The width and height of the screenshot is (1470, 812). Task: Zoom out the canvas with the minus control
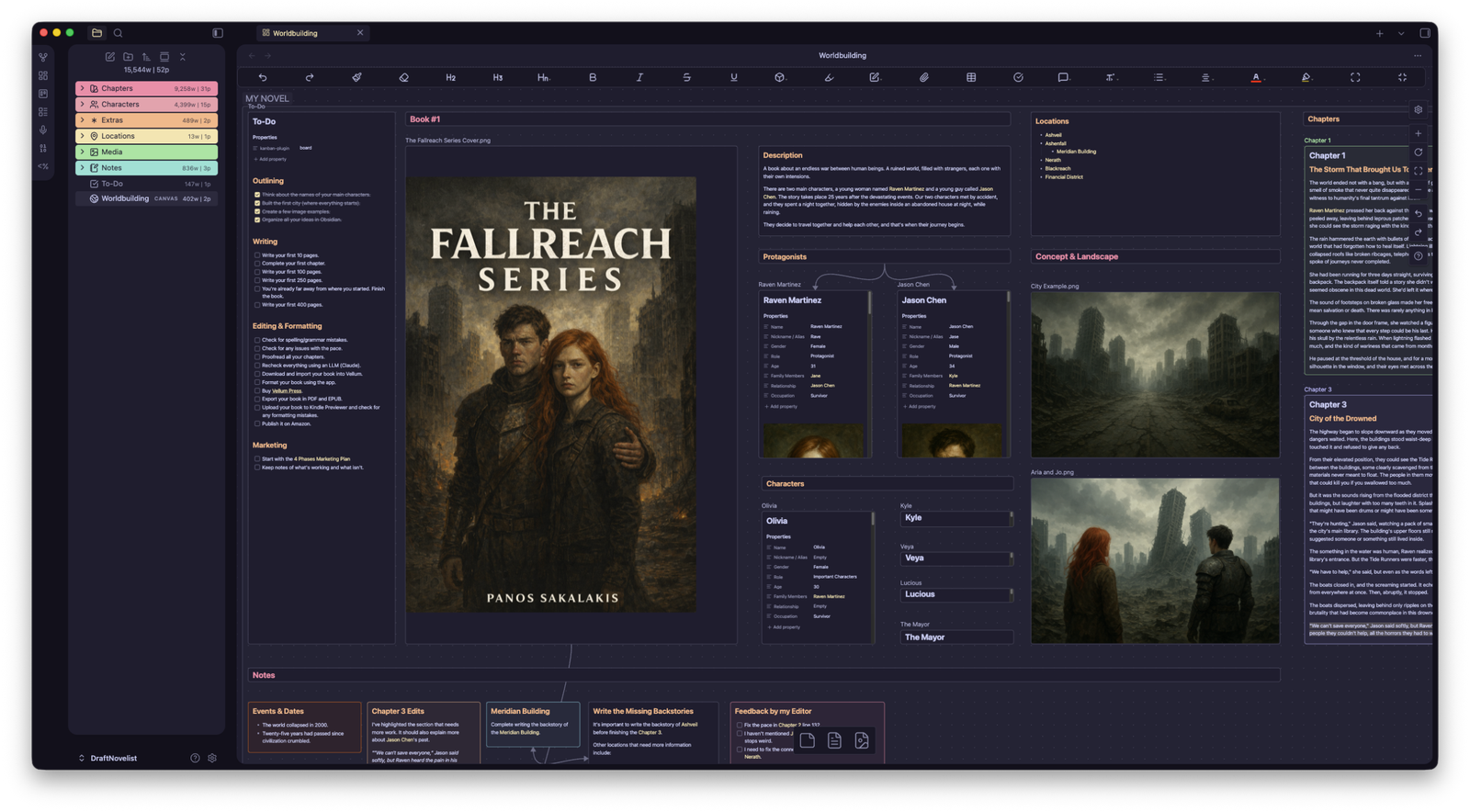click(x=1419, y=190)
